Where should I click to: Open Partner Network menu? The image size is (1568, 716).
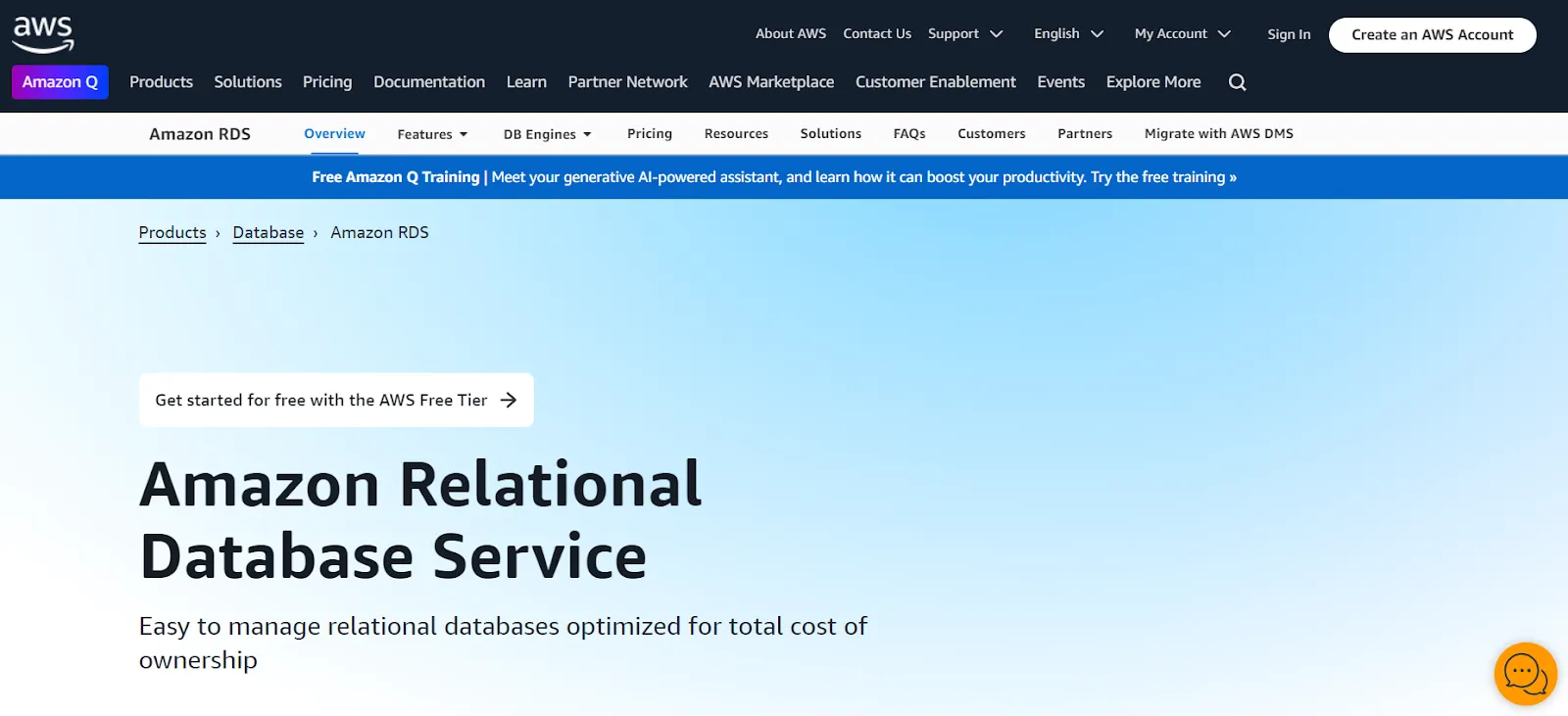click(x=627, y=82)
